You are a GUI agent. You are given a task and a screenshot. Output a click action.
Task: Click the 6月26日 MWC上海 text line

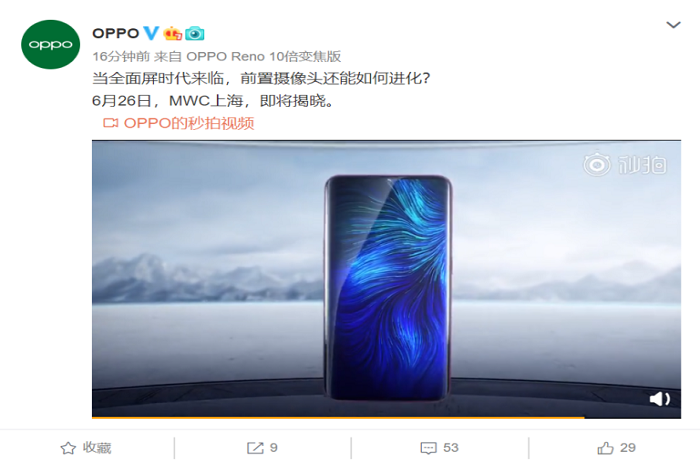tap(213, 101)
